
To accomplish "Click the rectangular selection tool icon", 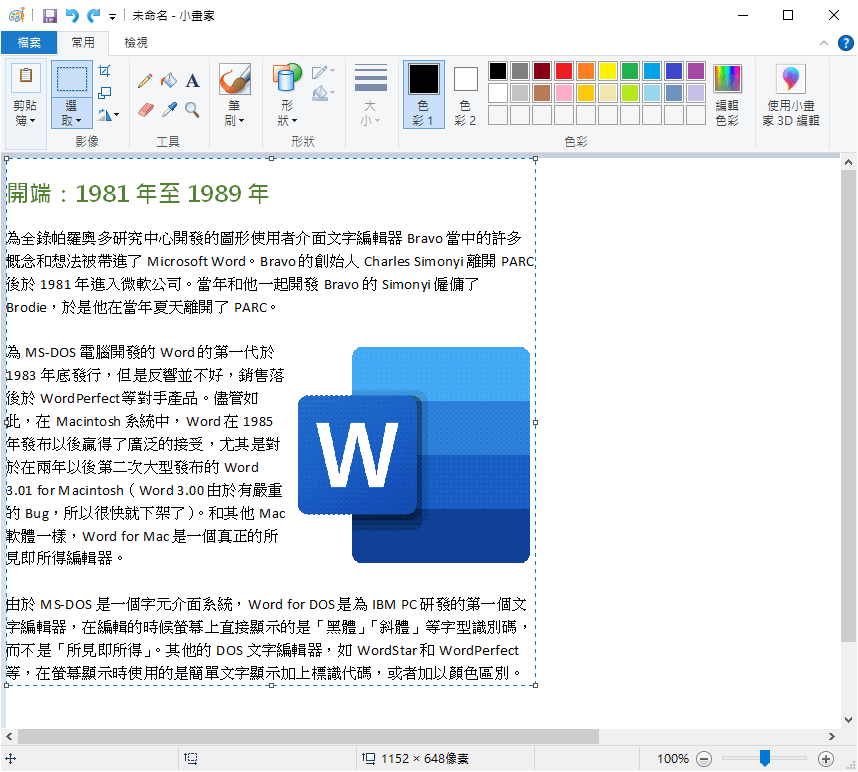I will (x=72, y=79).
